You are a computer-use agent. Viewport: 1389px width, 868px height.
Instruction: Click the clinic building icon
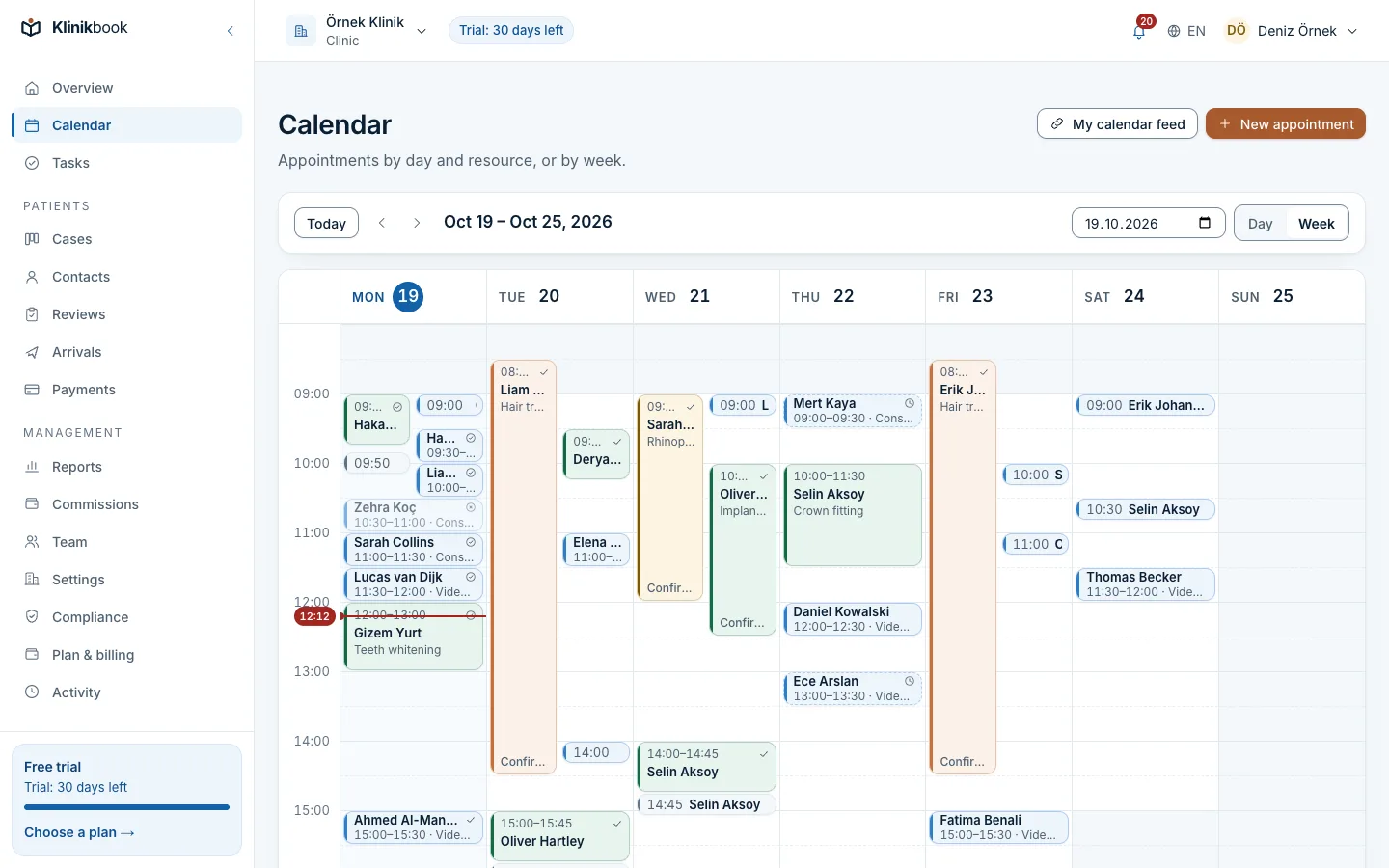tap(301, 31)
